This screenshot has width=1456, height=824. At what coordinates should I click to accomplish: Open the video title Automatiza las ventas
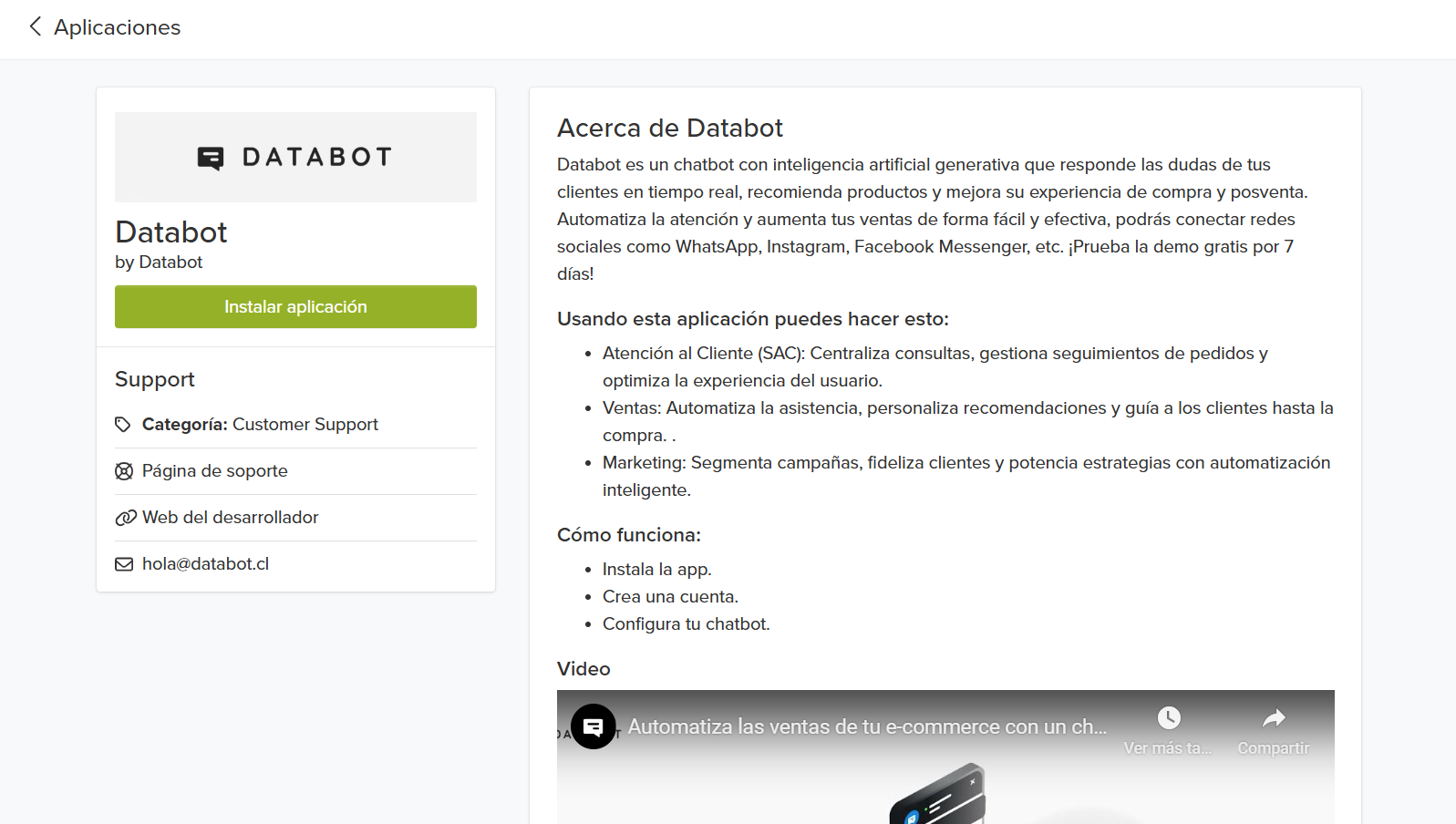(x=867, y=726)
